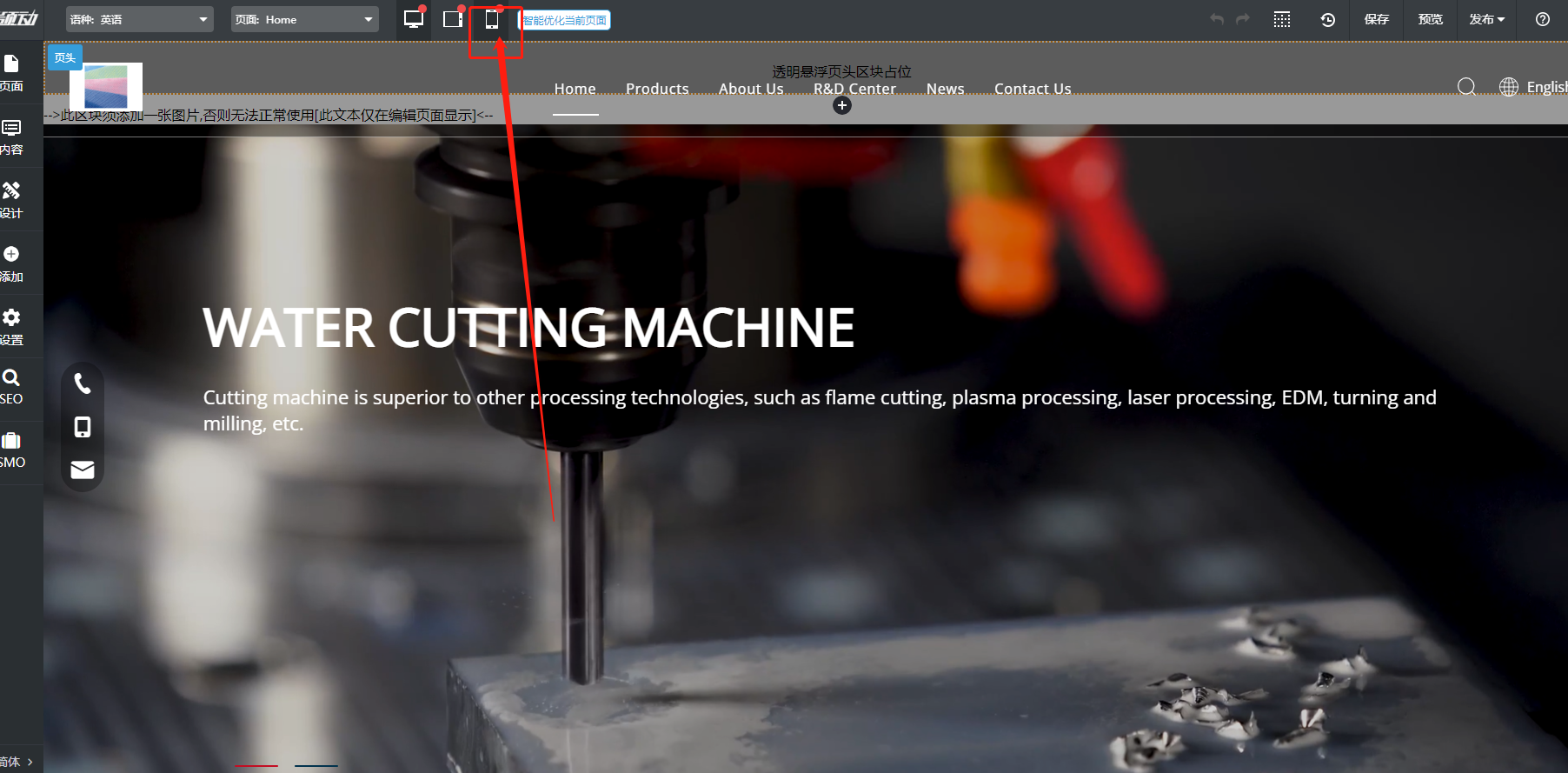Click the 保存 save button
The width and height of the screenshot is (1568, 773).
1376,19
